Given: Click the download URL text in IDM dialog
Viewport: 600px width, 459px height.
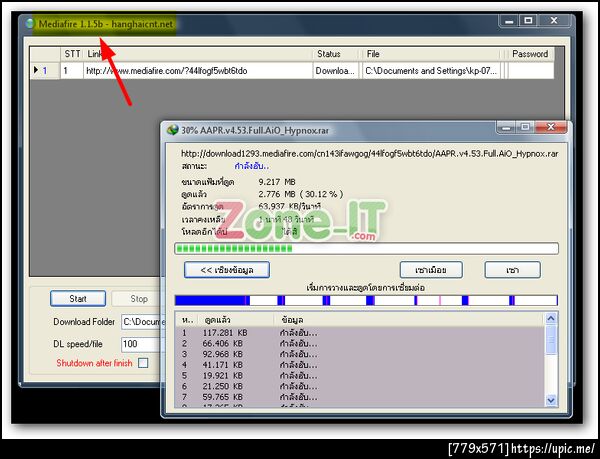Looking at the screenshot, I should 369,154.
